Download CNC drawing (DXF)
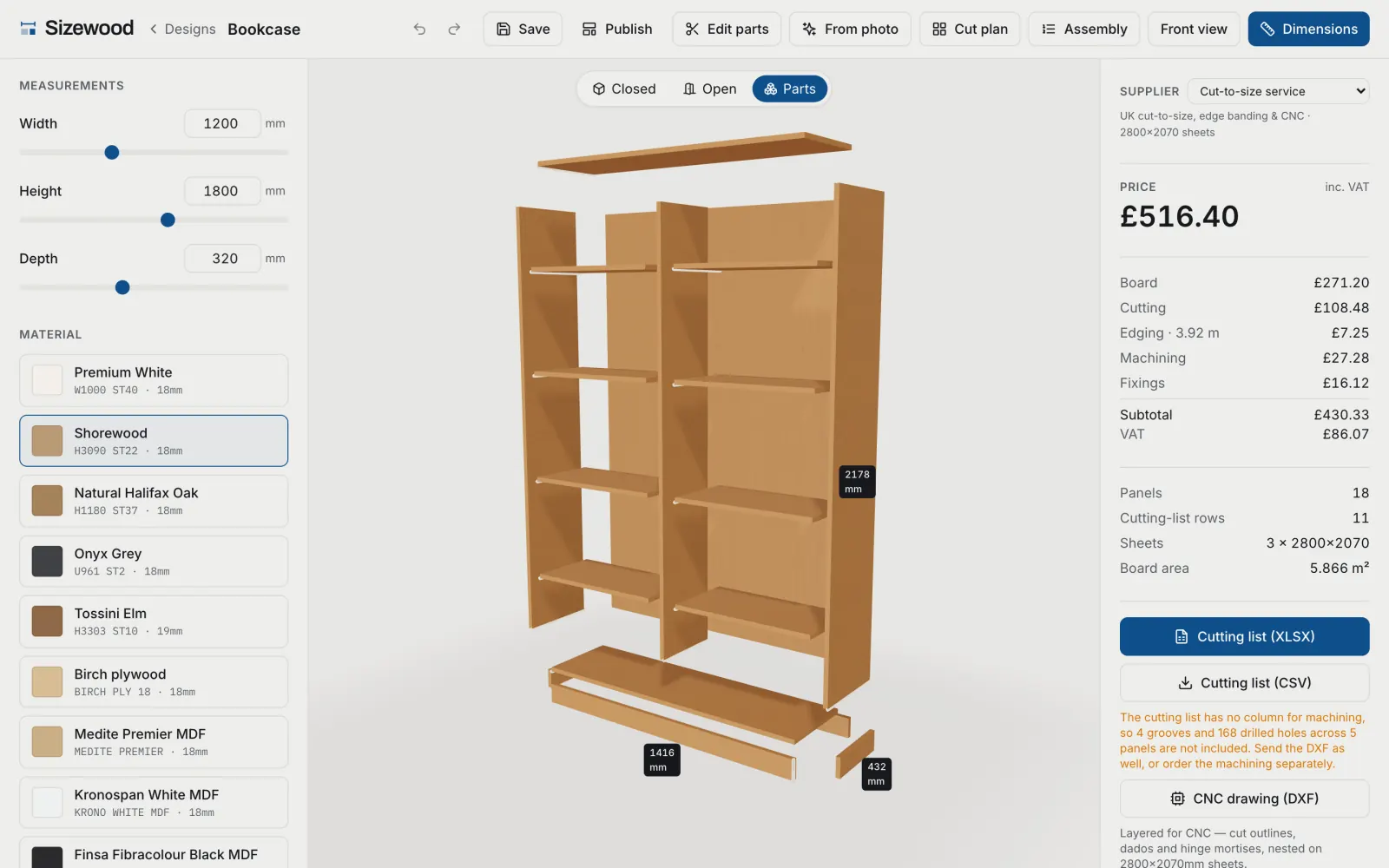Screen dimensions: 1389x868 [1244, 799]
